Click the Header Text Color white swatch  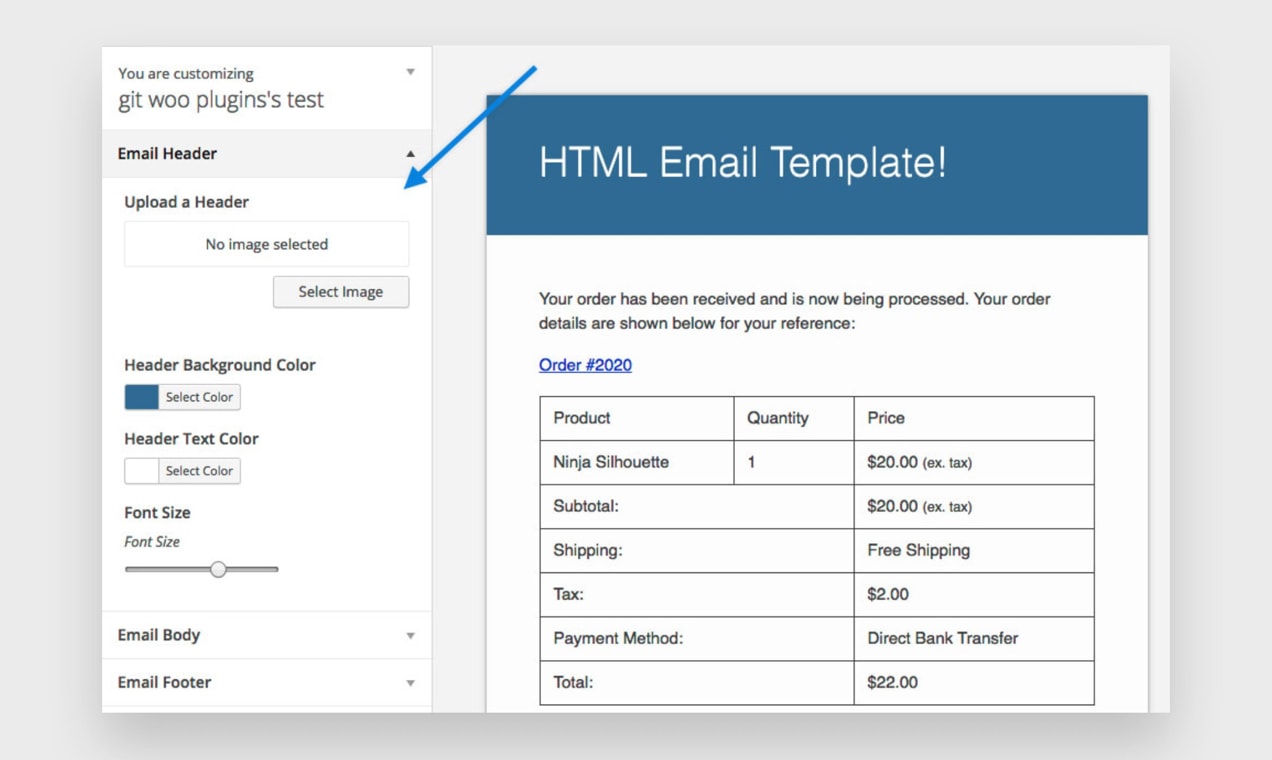pyautogui.click(x=142, y=471)
